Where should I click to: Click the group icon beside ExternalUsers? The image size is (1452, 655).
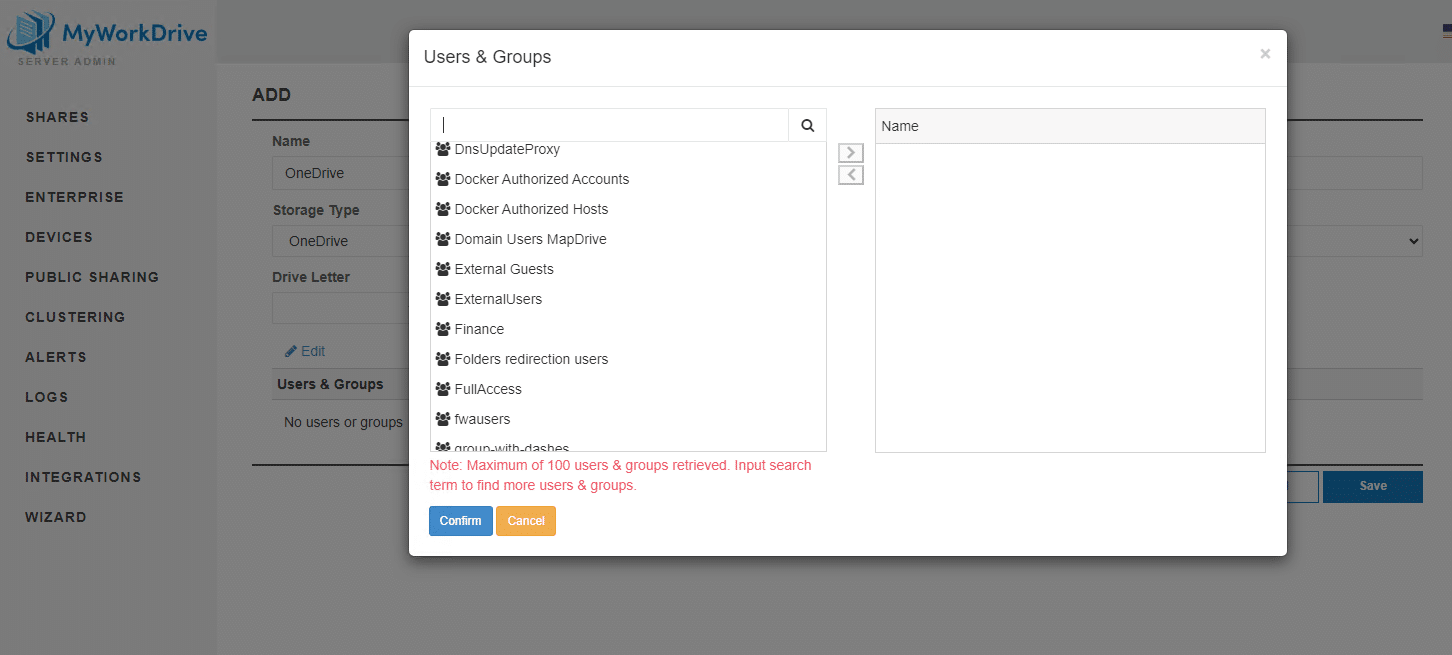(442, 298)
